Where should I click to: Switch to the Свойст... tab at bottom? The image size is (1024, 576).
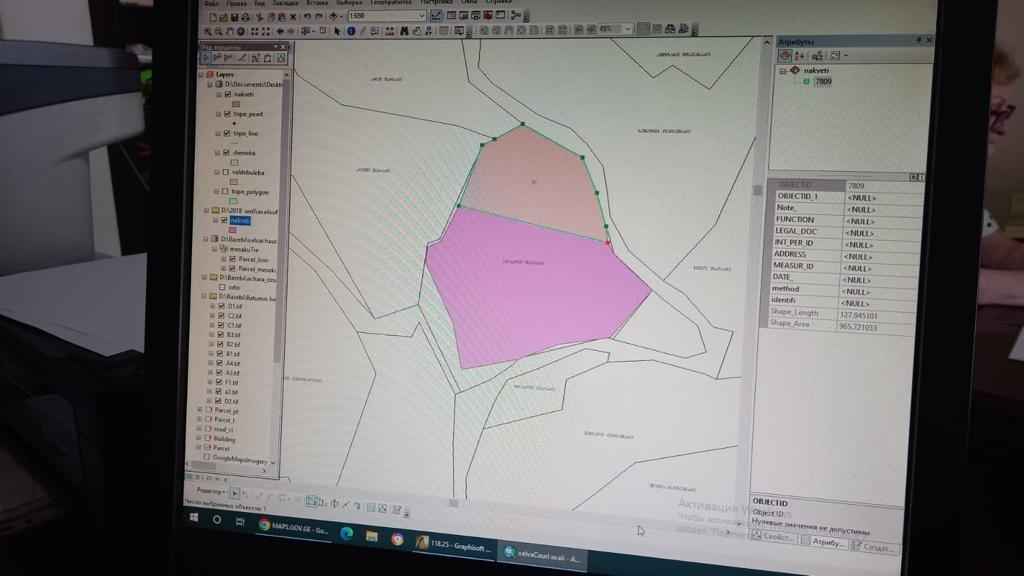(773, 537)
